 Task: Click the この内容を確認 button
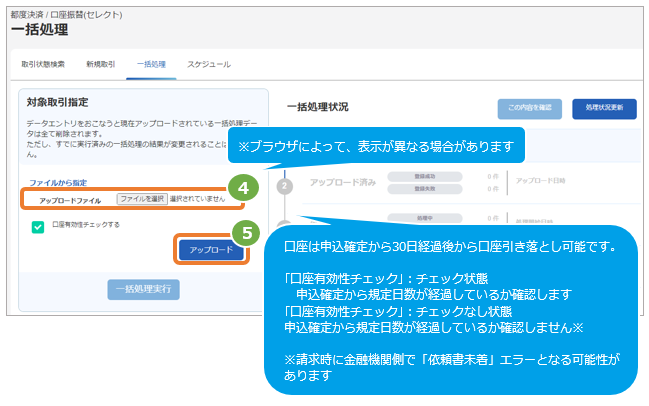click(529, 108)
